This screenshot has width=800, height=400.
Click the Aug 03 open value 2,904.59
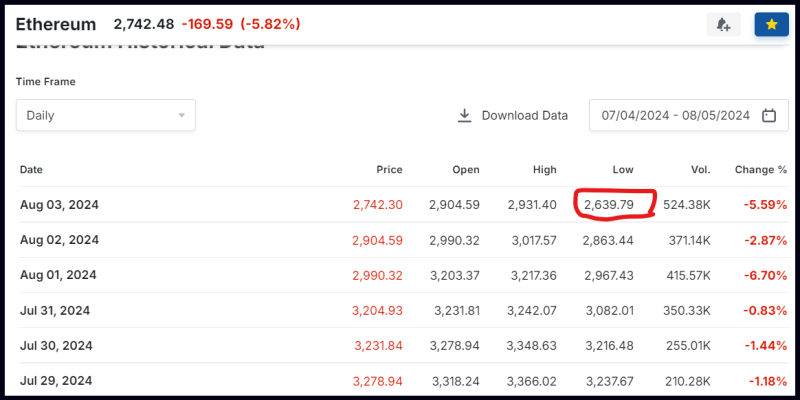click(x=455, y=205)
